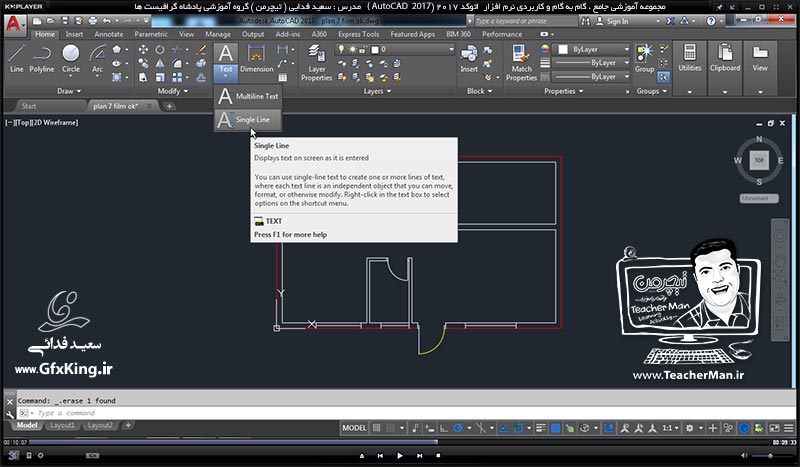Select Multiline Text from menu
Image resolution: width=800 pixels, height=467 pixels.
248,96
